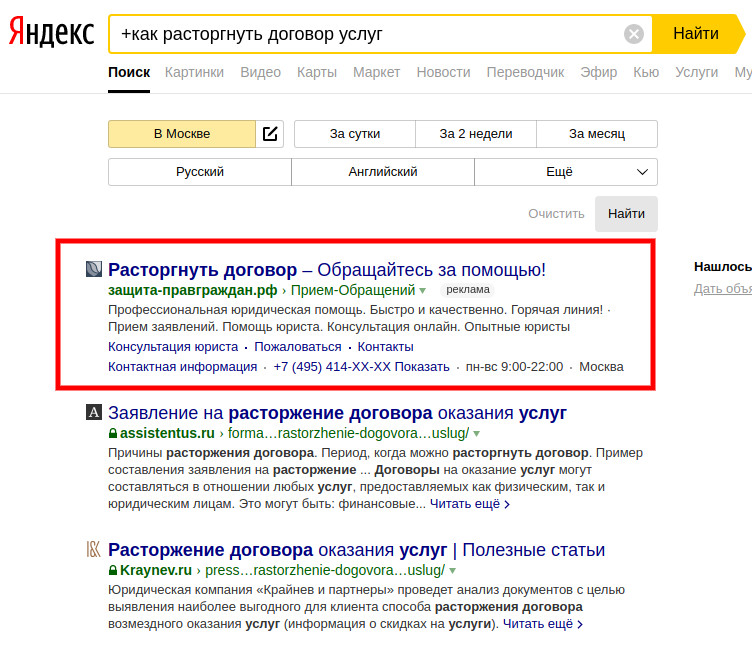Switch to the Видео tab
This screenshot has height=645, width=752.
point(260,72)
